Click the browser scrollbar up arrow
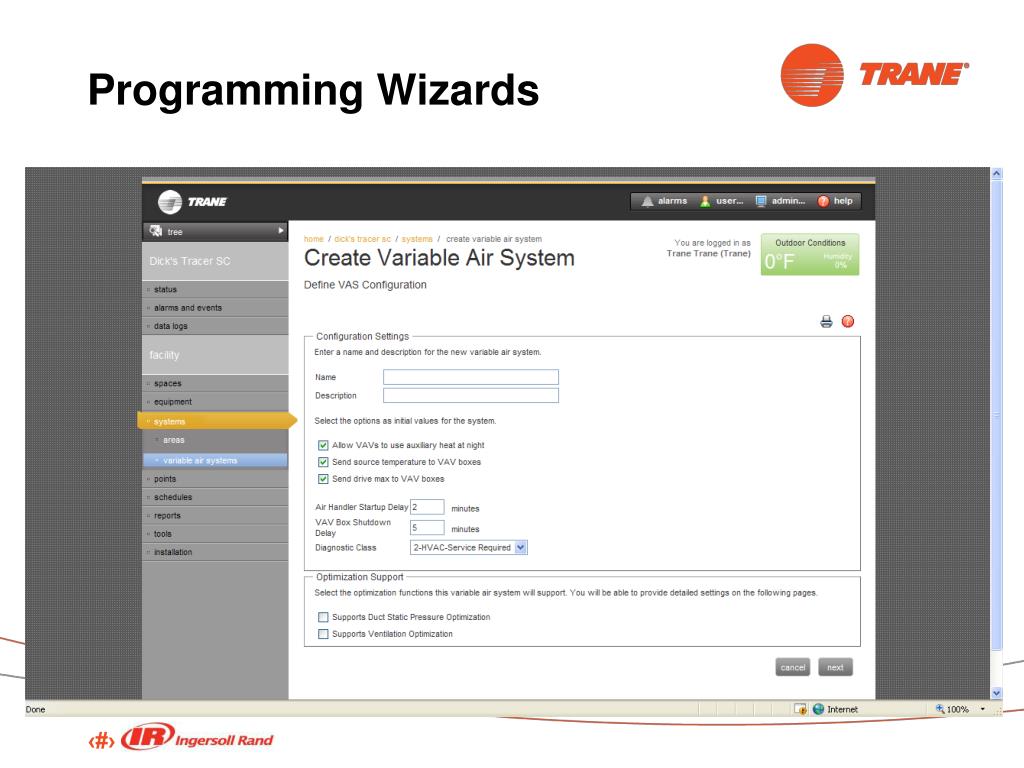 pyautogui.click(x=997, y=174)
